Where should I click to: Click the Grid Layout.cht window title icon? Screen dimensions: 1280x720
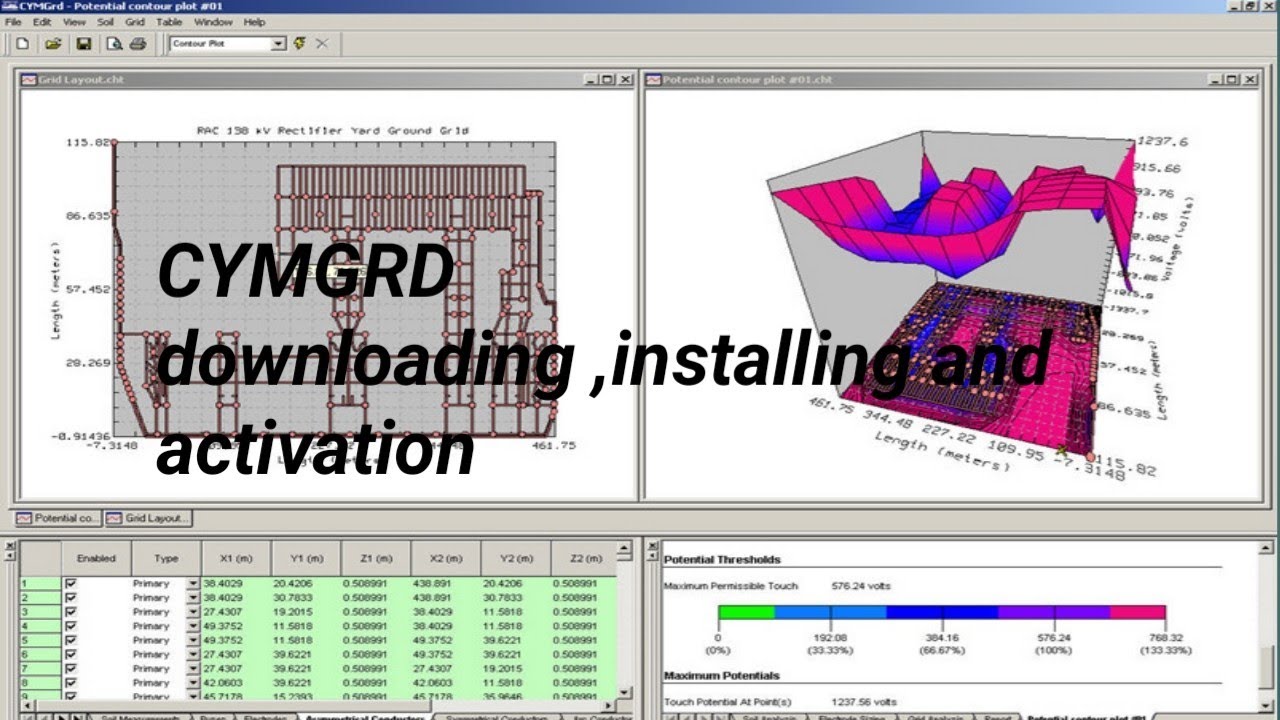(28, 79)
